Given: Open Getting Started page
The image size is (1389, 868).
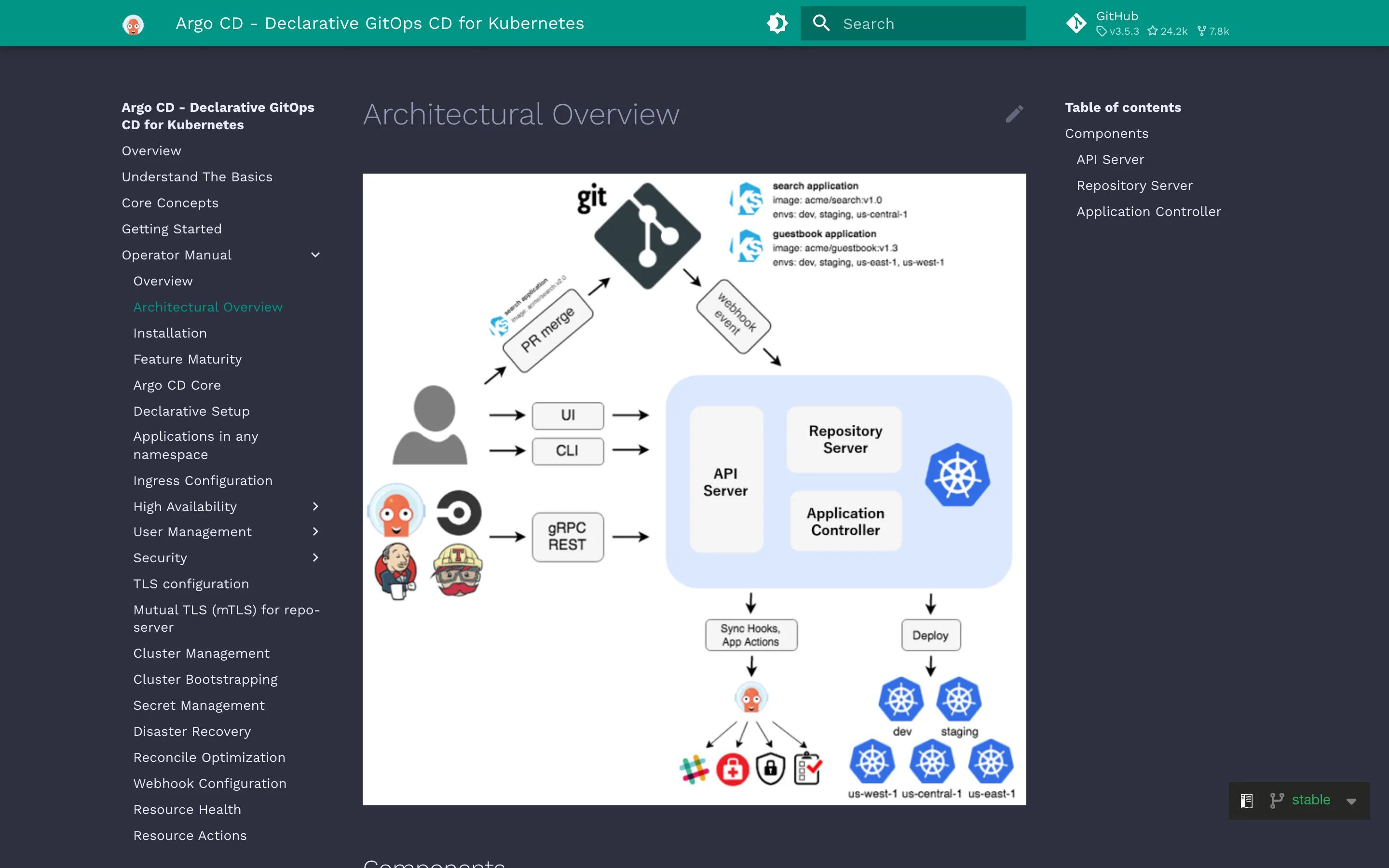Looking at the screenshot, I should (172, 229).
